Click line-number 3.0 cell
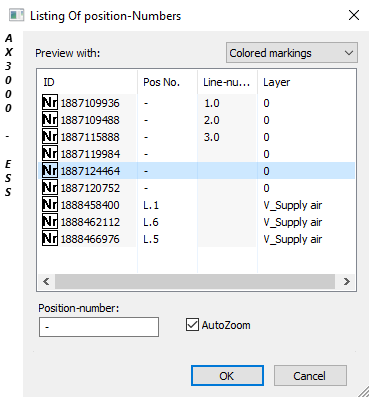This screenshot has width=370, height=398. point(212,137)
